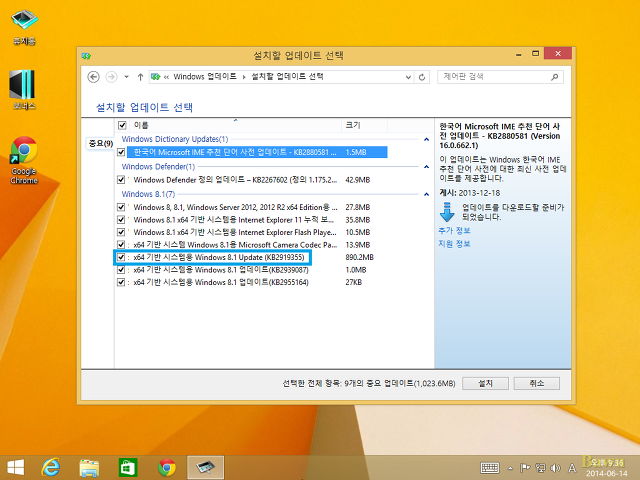Uncheck the Korean IME KB2880581 update
The width and height of the screenshot is (640, 480).
(x=121, y=152)
